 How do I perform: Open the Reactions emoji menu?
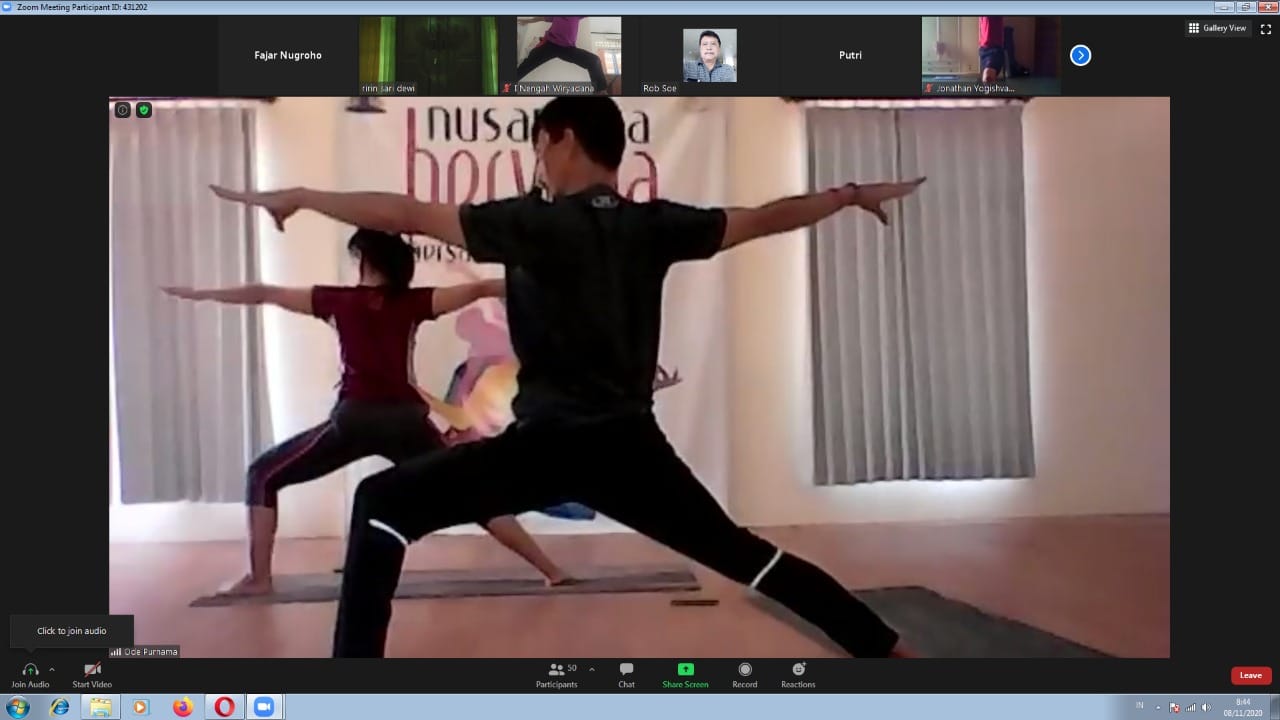pos(798,670)
